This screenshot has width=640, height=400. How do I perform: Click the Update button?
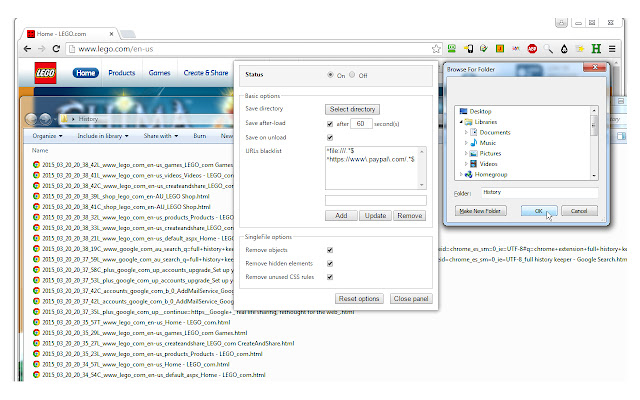point(376,216)
